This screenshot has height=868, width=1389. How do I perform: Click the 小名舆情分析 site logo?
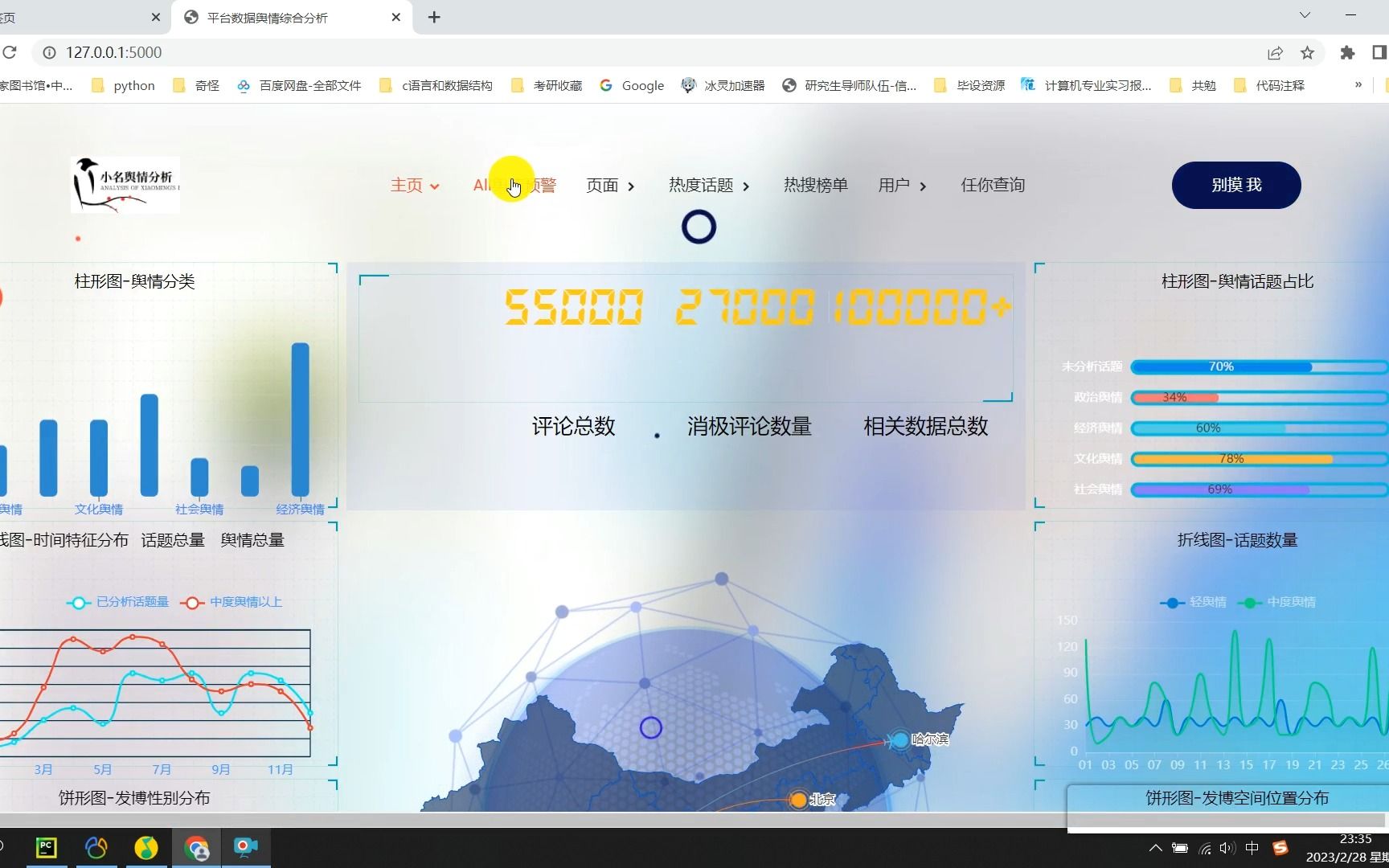click(125, 185)
